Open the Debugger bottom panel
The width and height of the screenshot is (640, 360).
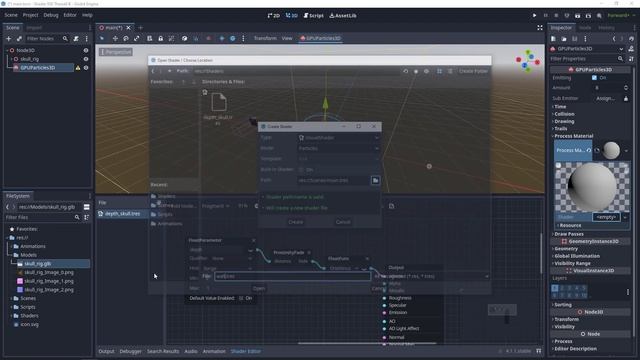pyautogui.click(x=130, y=351)
